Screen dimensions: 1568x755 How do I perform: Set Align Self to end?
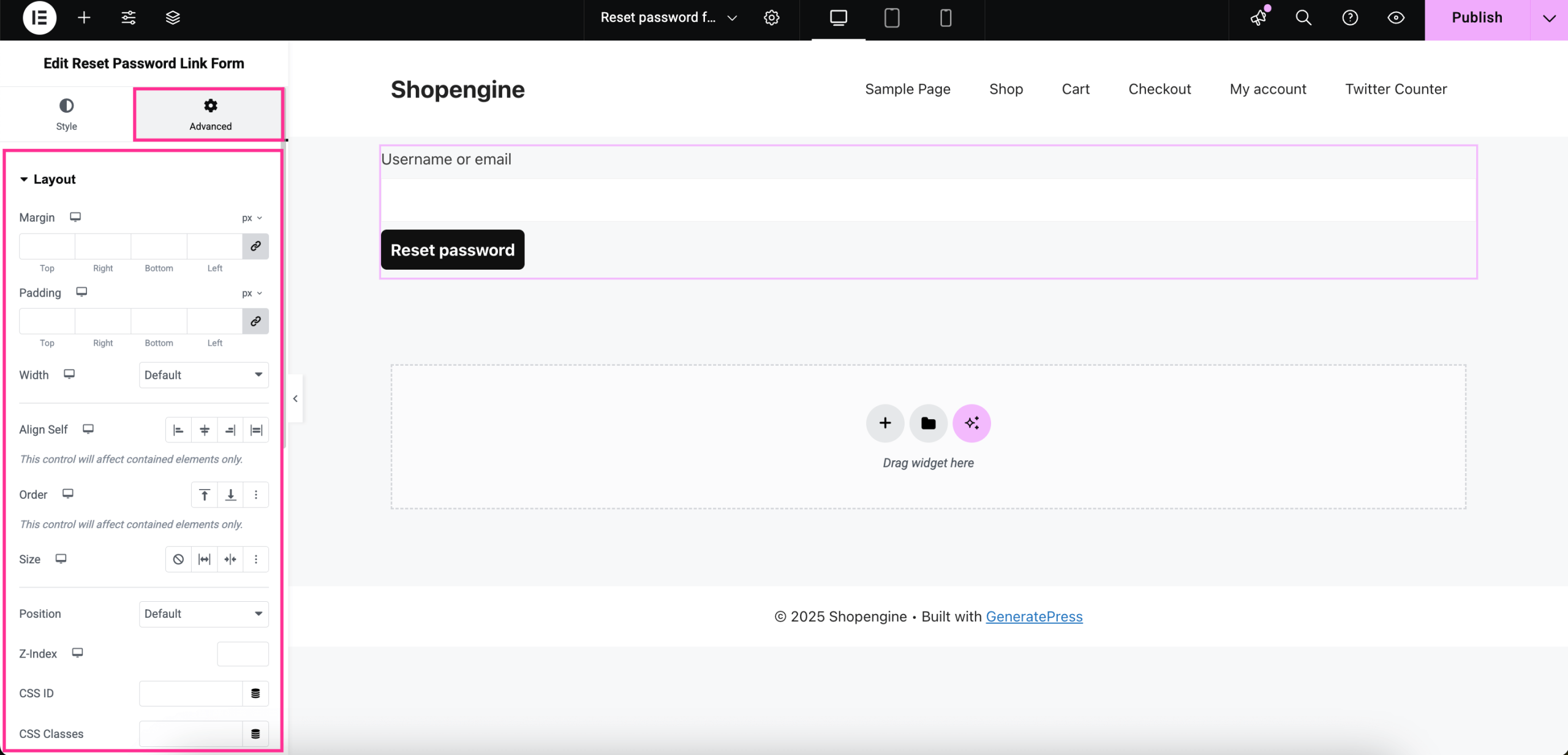click(230, 430)
